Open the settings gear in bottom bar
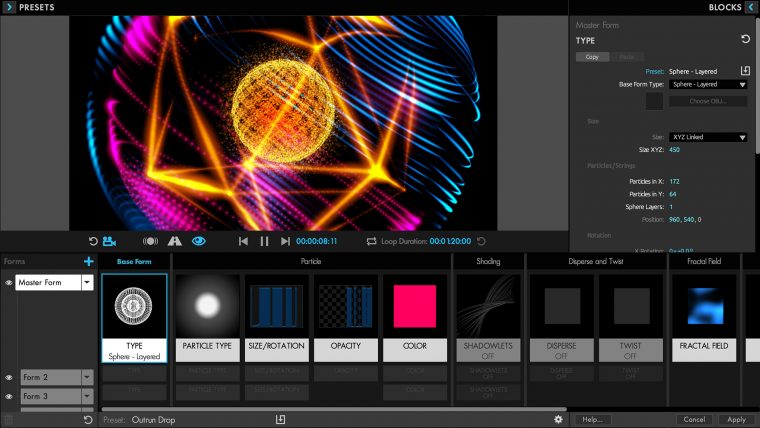 [x=558, y=420]
